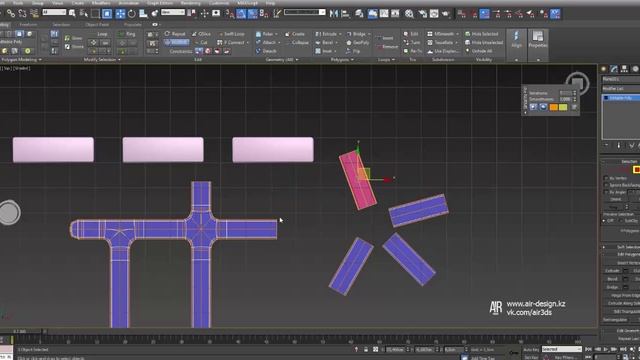Screen dimensions: 640x360
Task: Open the Select by Name dialog icon
Action: point(84,13)
